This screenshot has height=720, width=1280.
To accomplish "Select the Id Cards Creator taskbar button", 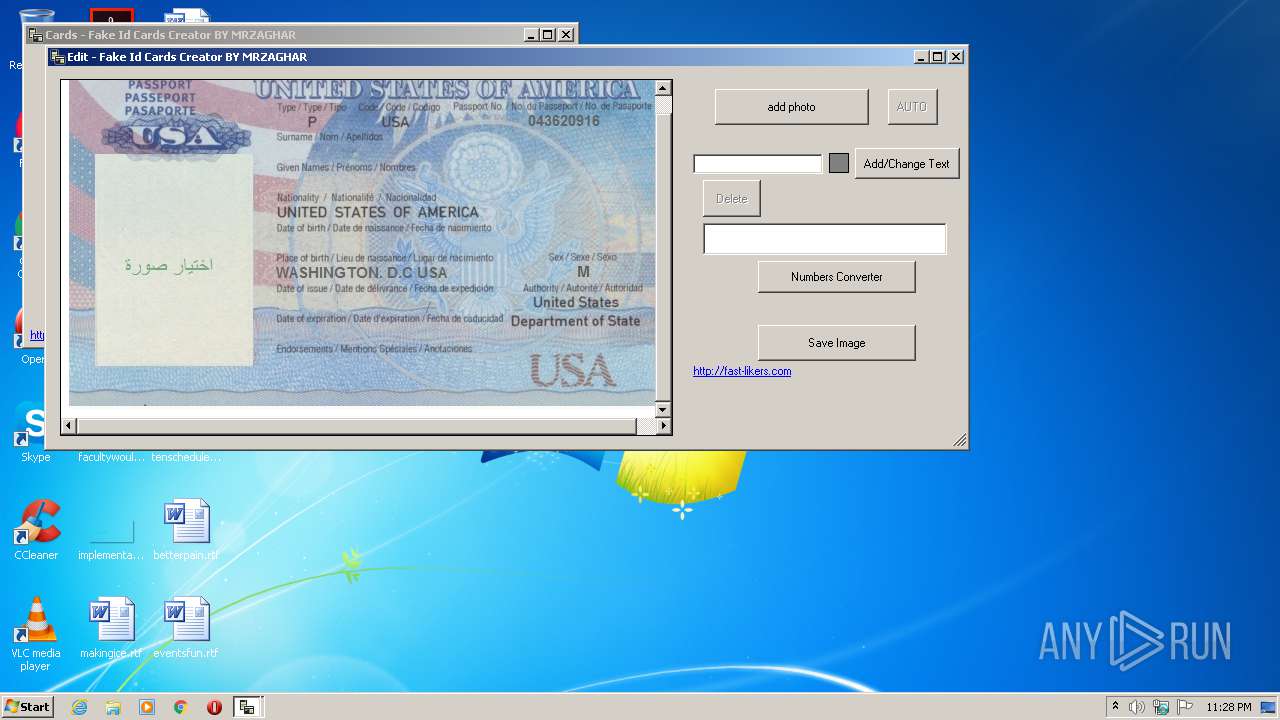I will pos(246,707).
